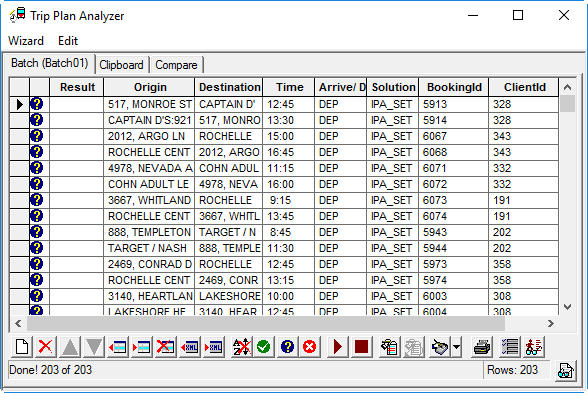Click the document preview icon beside Rows: 203
This screenshot has height=393, width=588.
click(566, 371)
